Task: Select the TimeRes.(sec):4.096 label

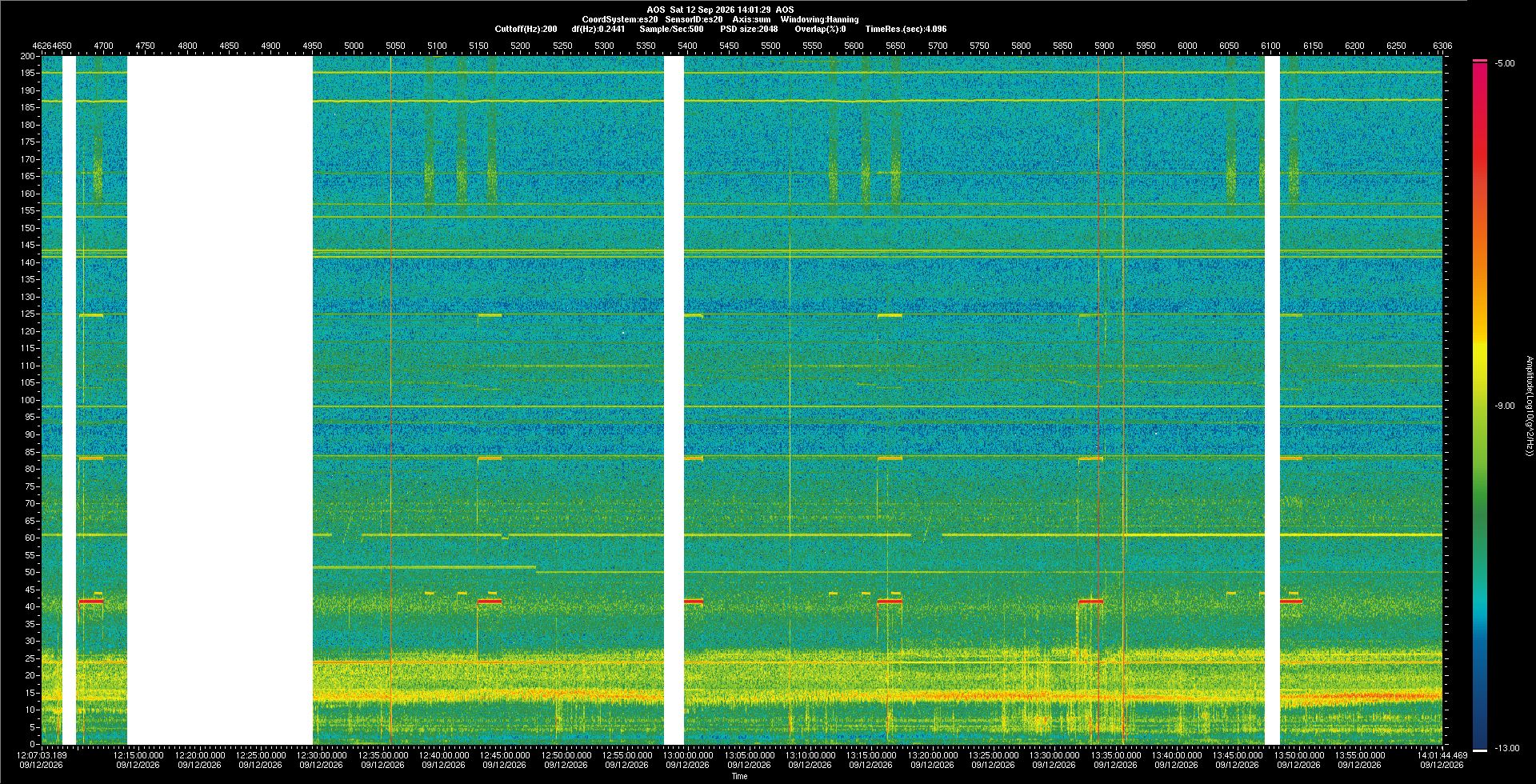Action: [906, 29]
